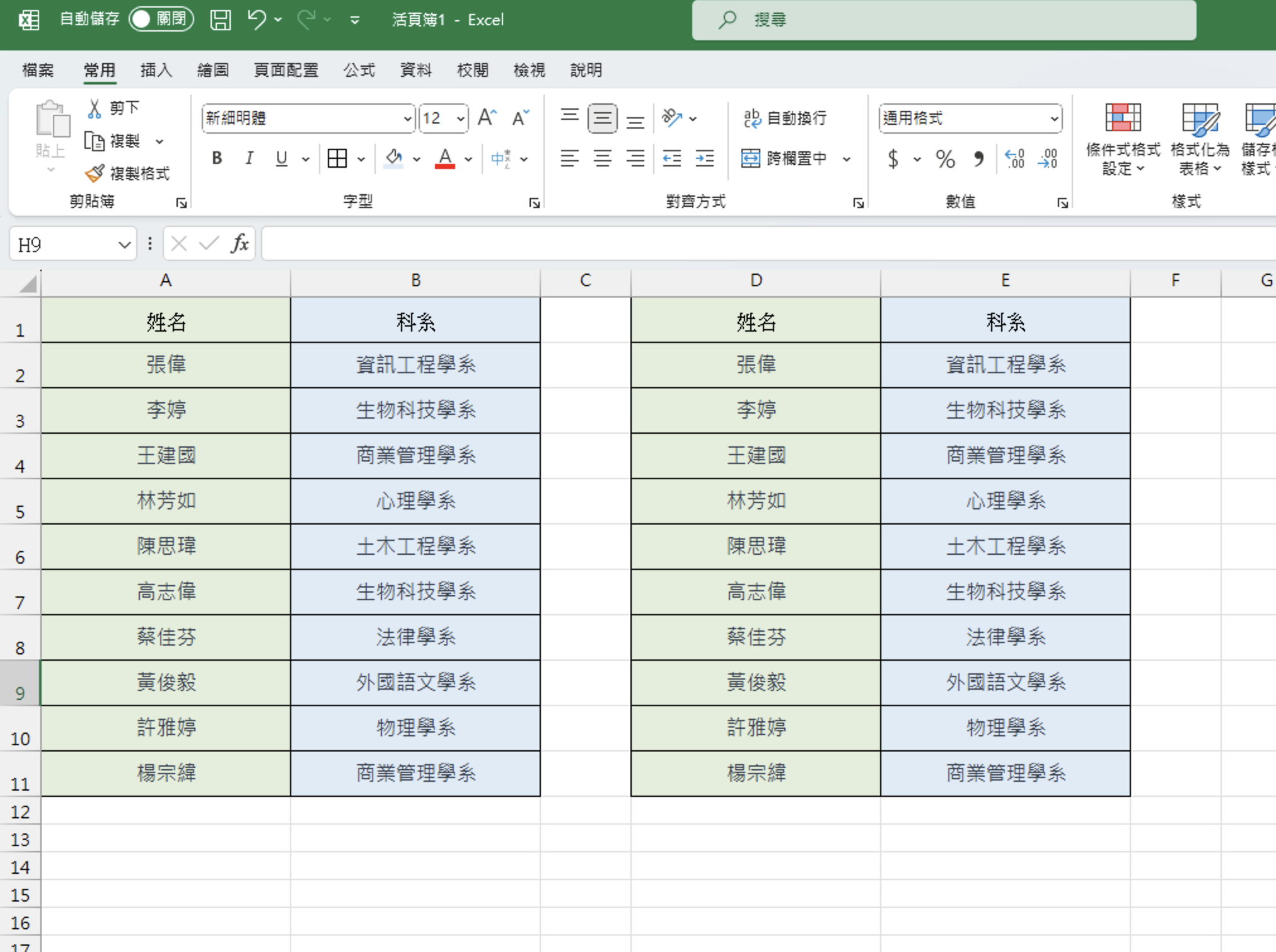This screenshot has height=952, width=1276.
Task: Click the Format Painter brush icon
Action: [95, 173]
